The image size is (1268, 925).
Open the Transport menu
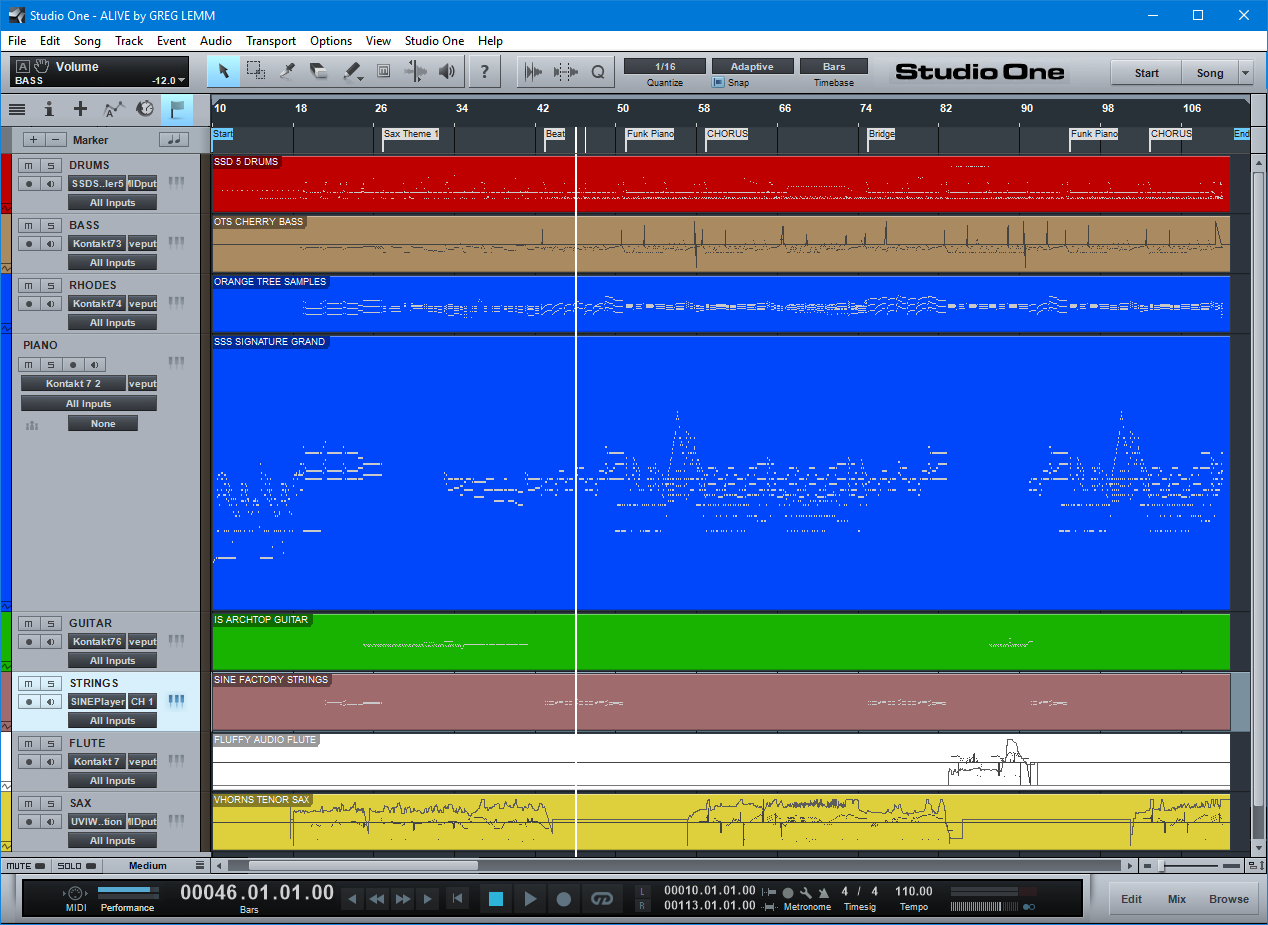[271, 41]
